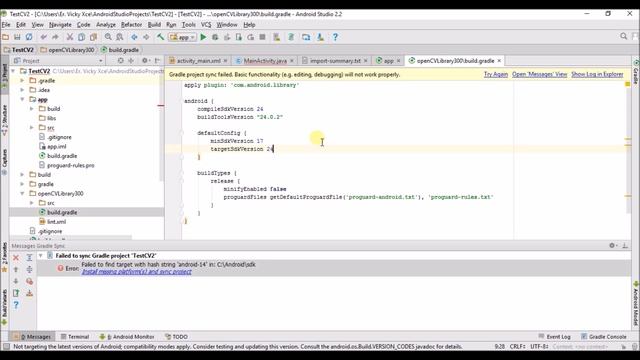Select lint.xml file in project tree

tap(56, 222)
